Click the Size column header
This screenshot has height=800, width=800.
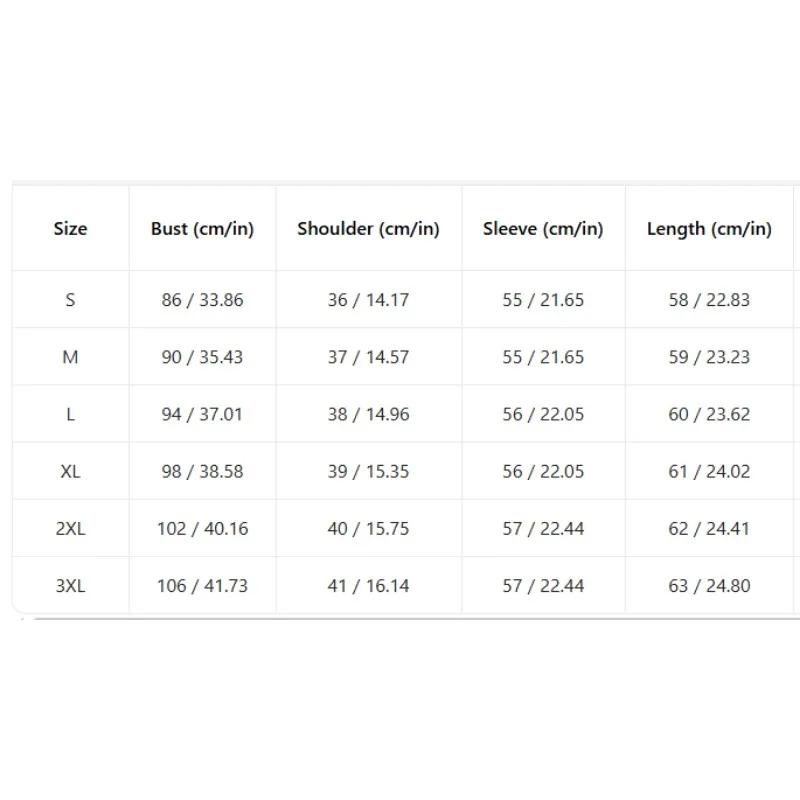pyautogui.click(x=70, y=229)
